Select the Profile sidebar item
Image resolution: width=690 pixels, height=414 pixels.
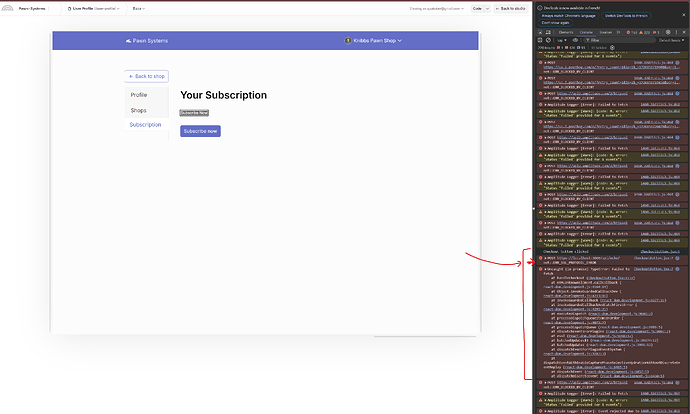click(x=138, y=95)
